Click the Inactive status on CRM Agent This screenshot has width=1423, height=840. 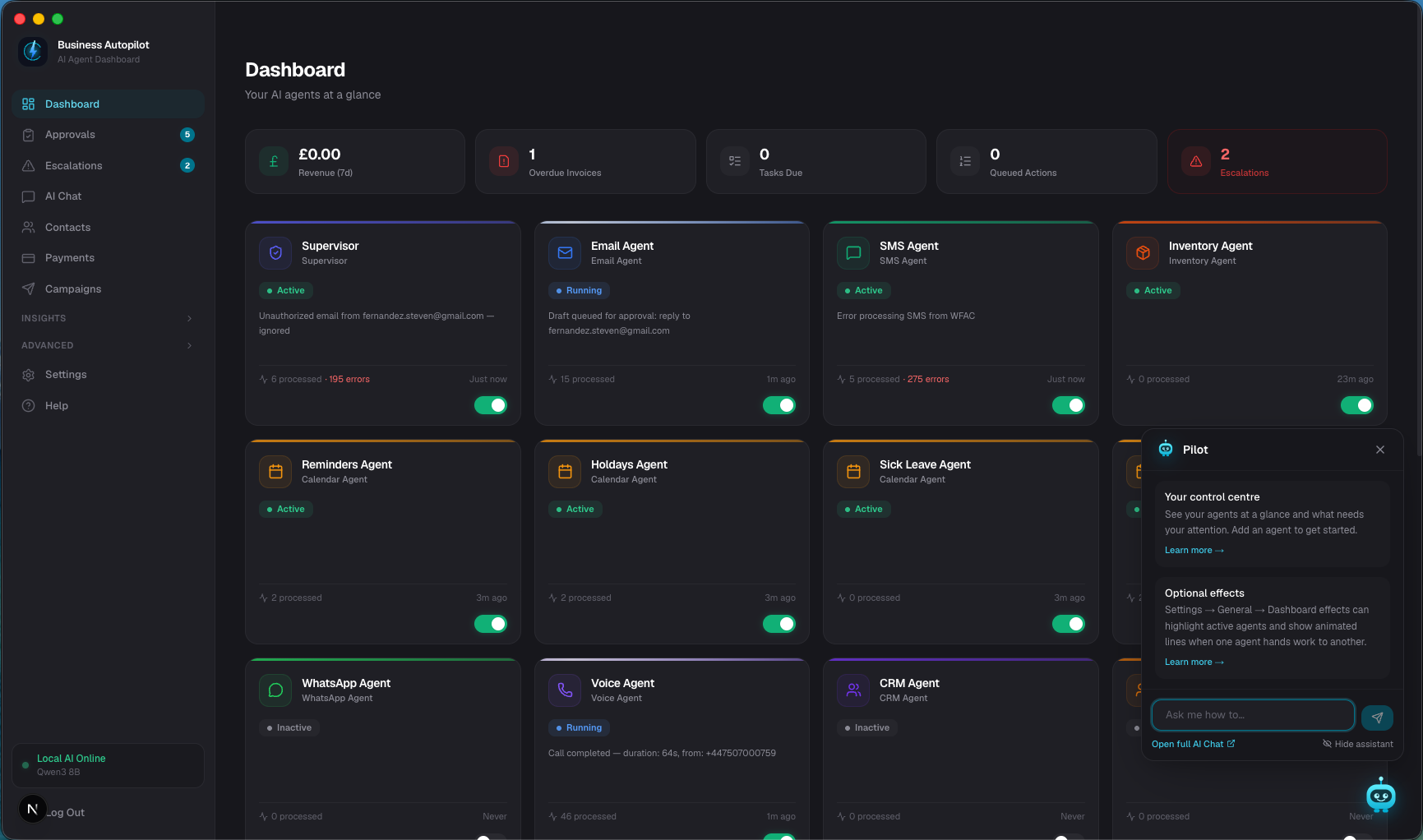click(867, 728)
